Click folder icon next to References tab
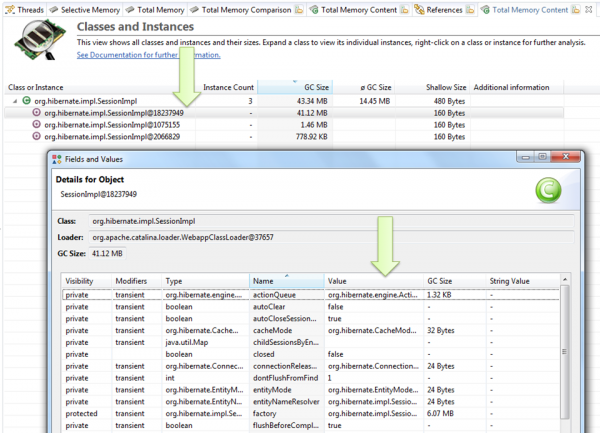 coord(471,10)
